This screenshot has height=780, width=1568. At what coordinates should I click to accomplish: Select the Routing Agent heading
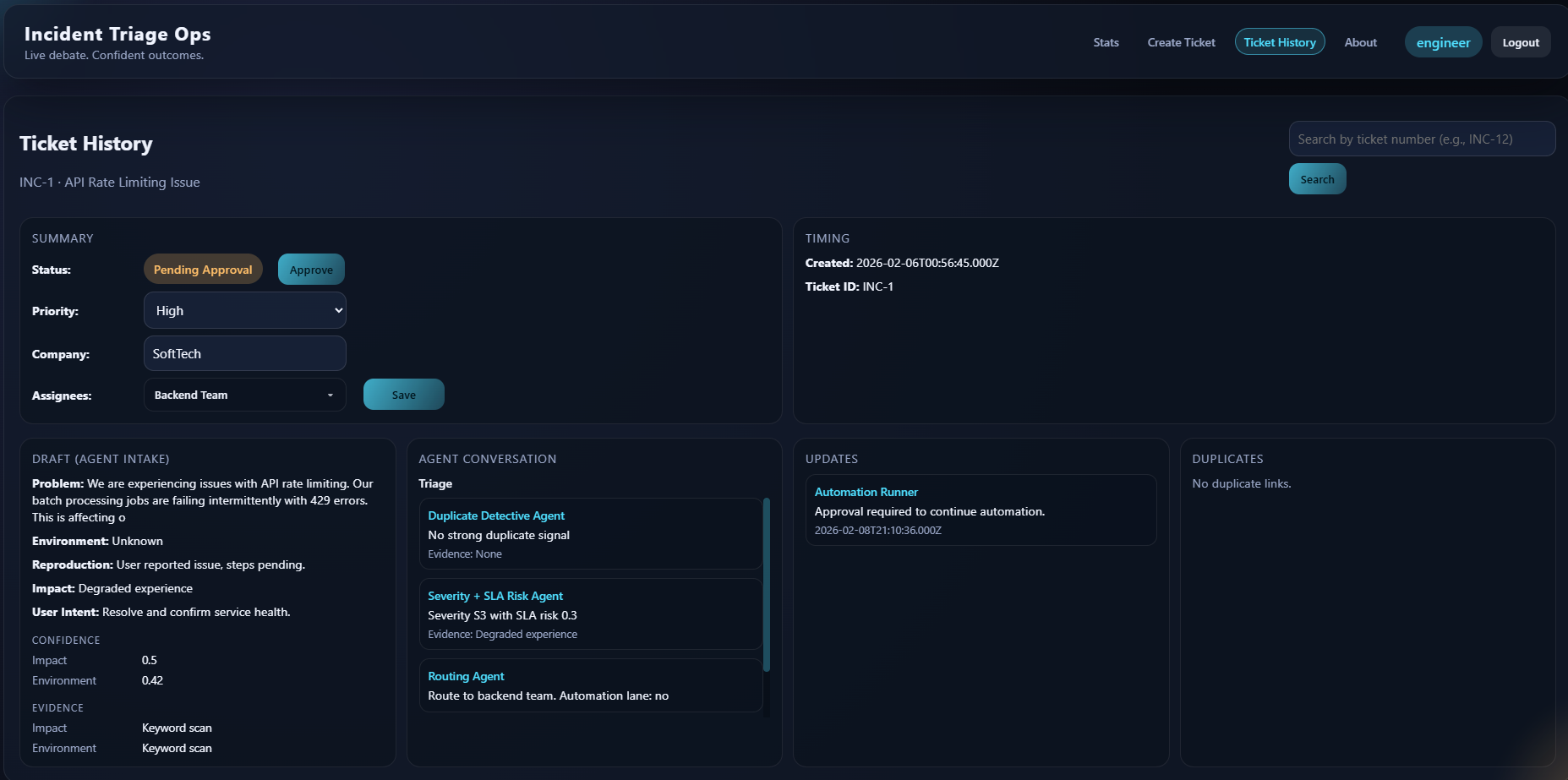[466, 676]
